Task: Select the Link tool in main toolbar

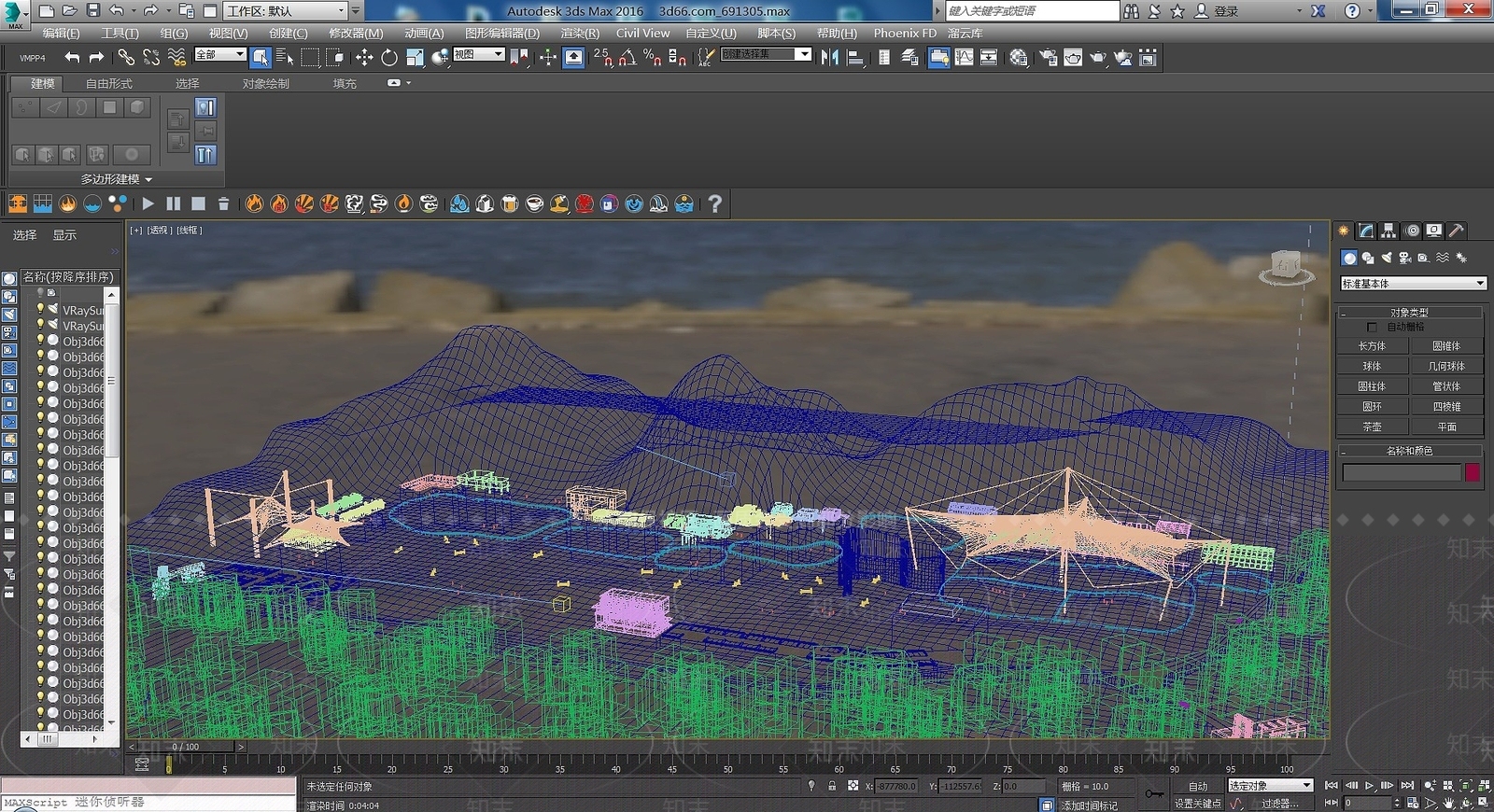Action: coord(126,58)
